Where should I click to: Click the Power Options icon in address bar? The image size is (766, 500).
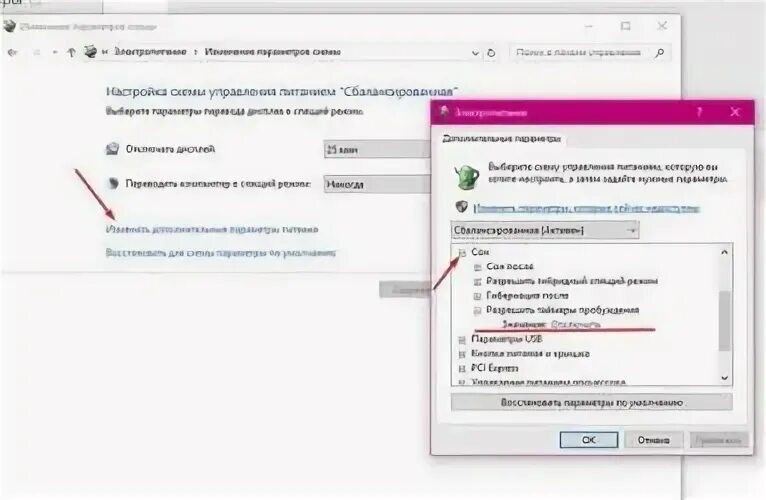[90, 51]
